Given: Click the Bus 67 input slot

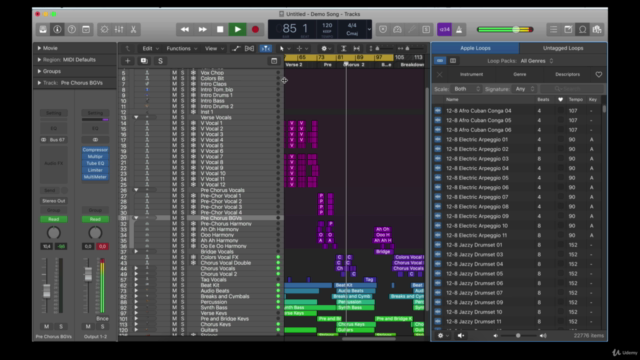Looking at the screenshot, I should pyautogui.click(x=53, y=140).
